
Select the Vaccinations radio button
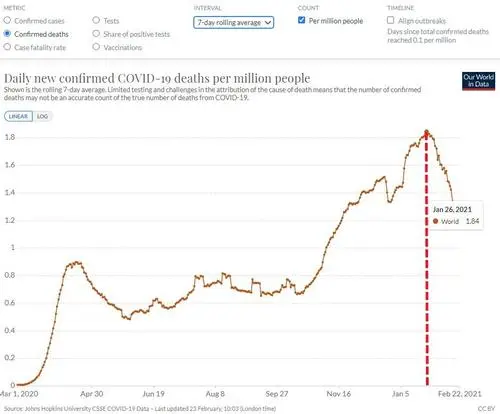coord(96,47)
